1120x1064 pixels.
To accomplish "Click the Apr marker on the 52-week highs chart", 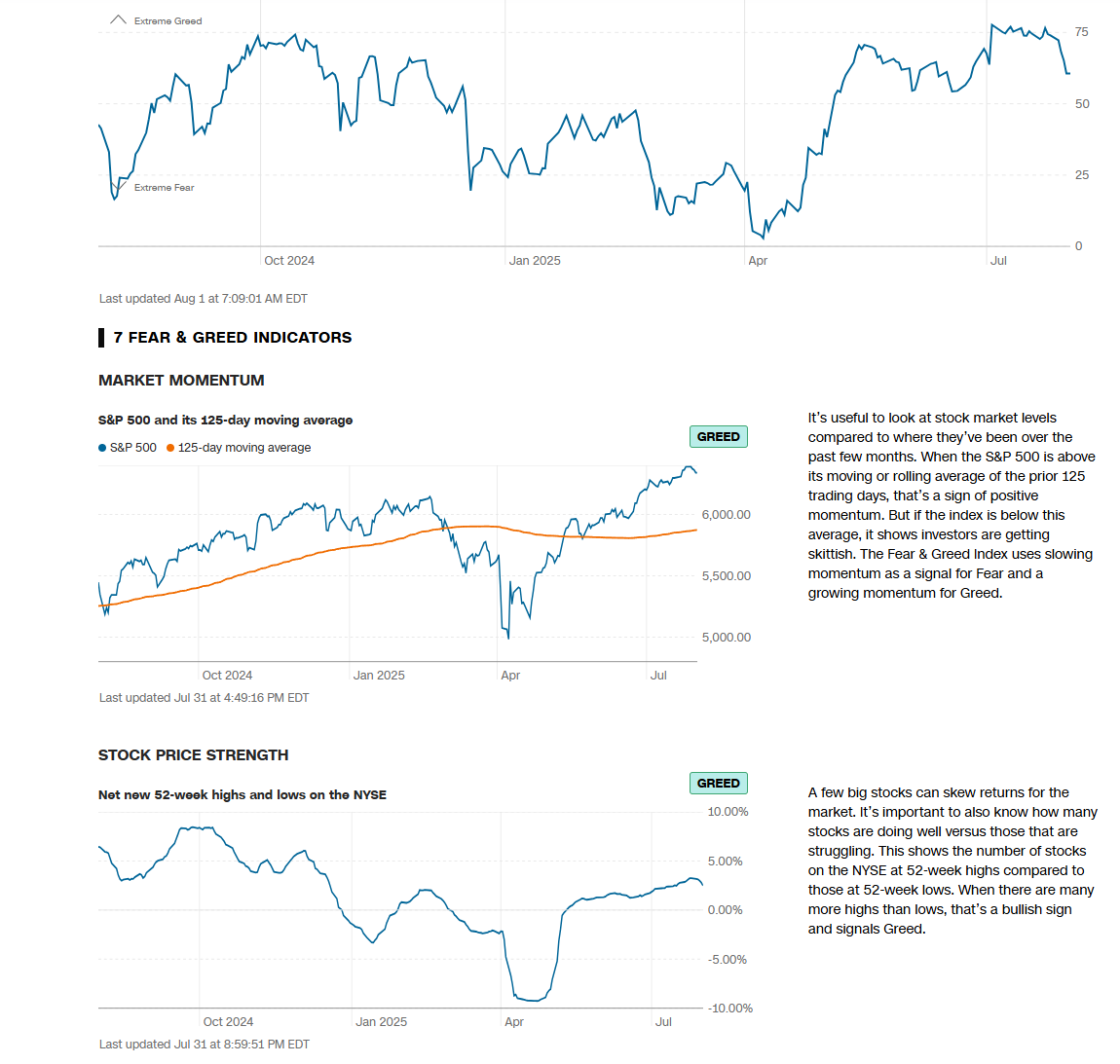I will pyautogui.click(x=514, y=1022).
